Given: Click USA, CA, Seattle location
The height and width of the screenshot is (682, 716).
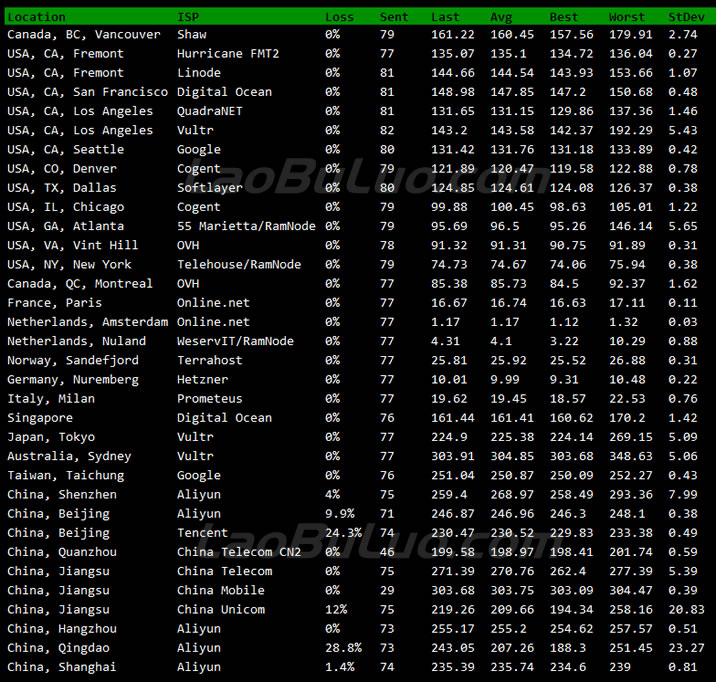Looking at the screenshot, I should pyautogui.click(x=66, y=150).
